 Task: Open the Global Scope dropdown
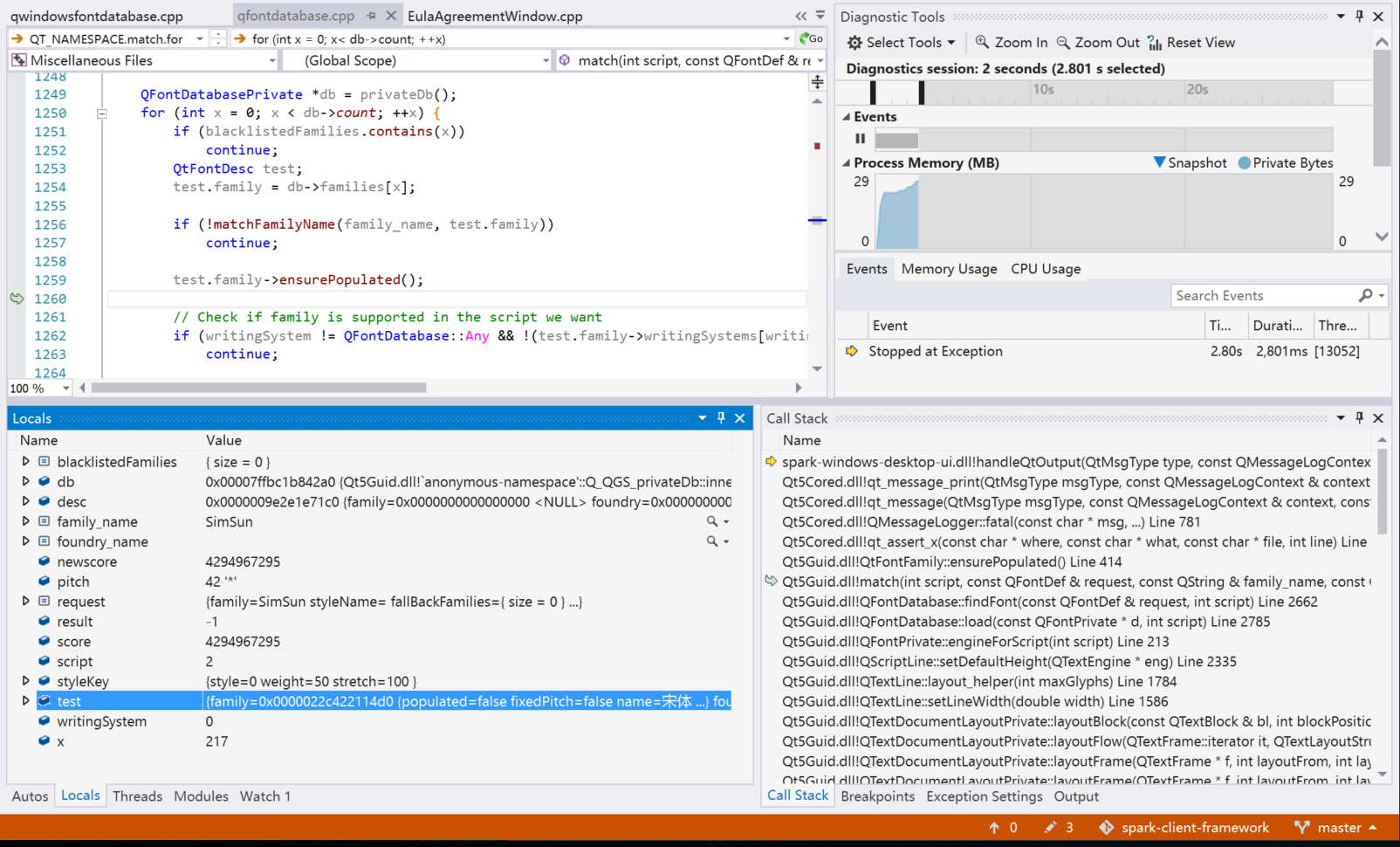coord(546,60)
